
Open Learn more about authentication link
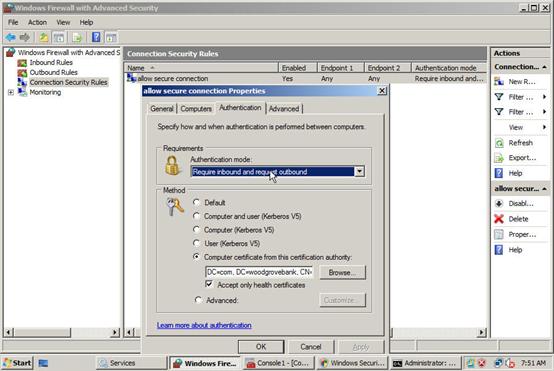(204, 325)
